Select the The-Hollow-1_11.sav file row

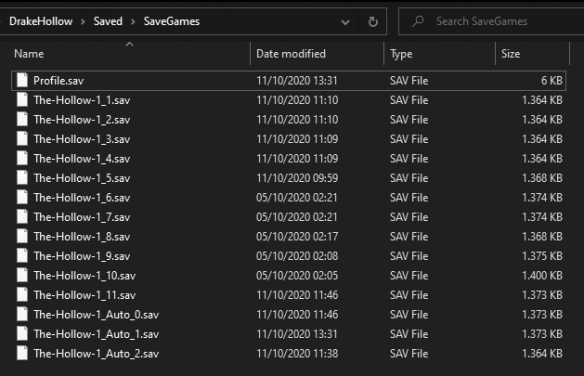click(x=289, y=295)
